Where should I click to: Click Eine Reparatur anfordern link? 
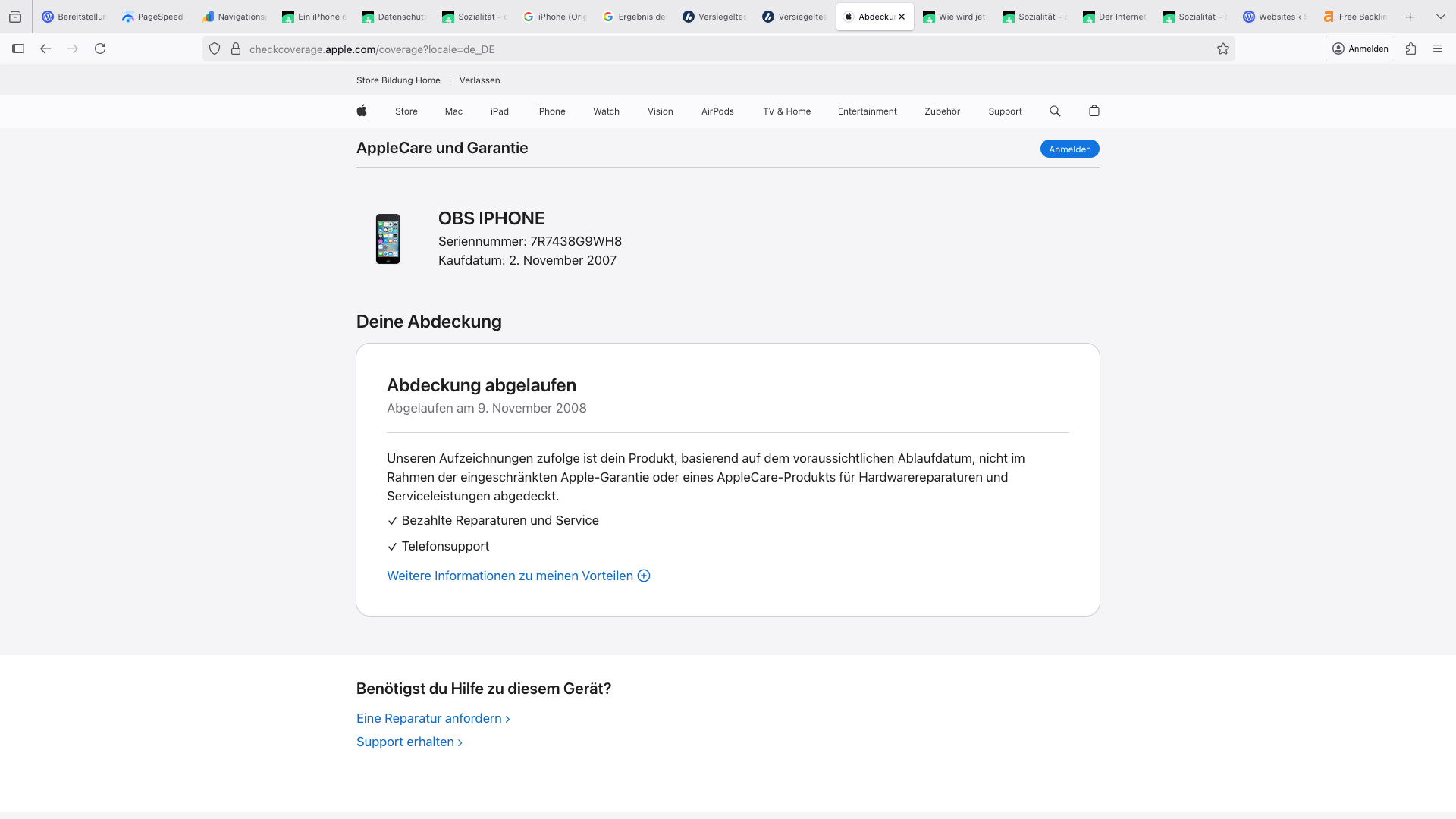[432, 718]
